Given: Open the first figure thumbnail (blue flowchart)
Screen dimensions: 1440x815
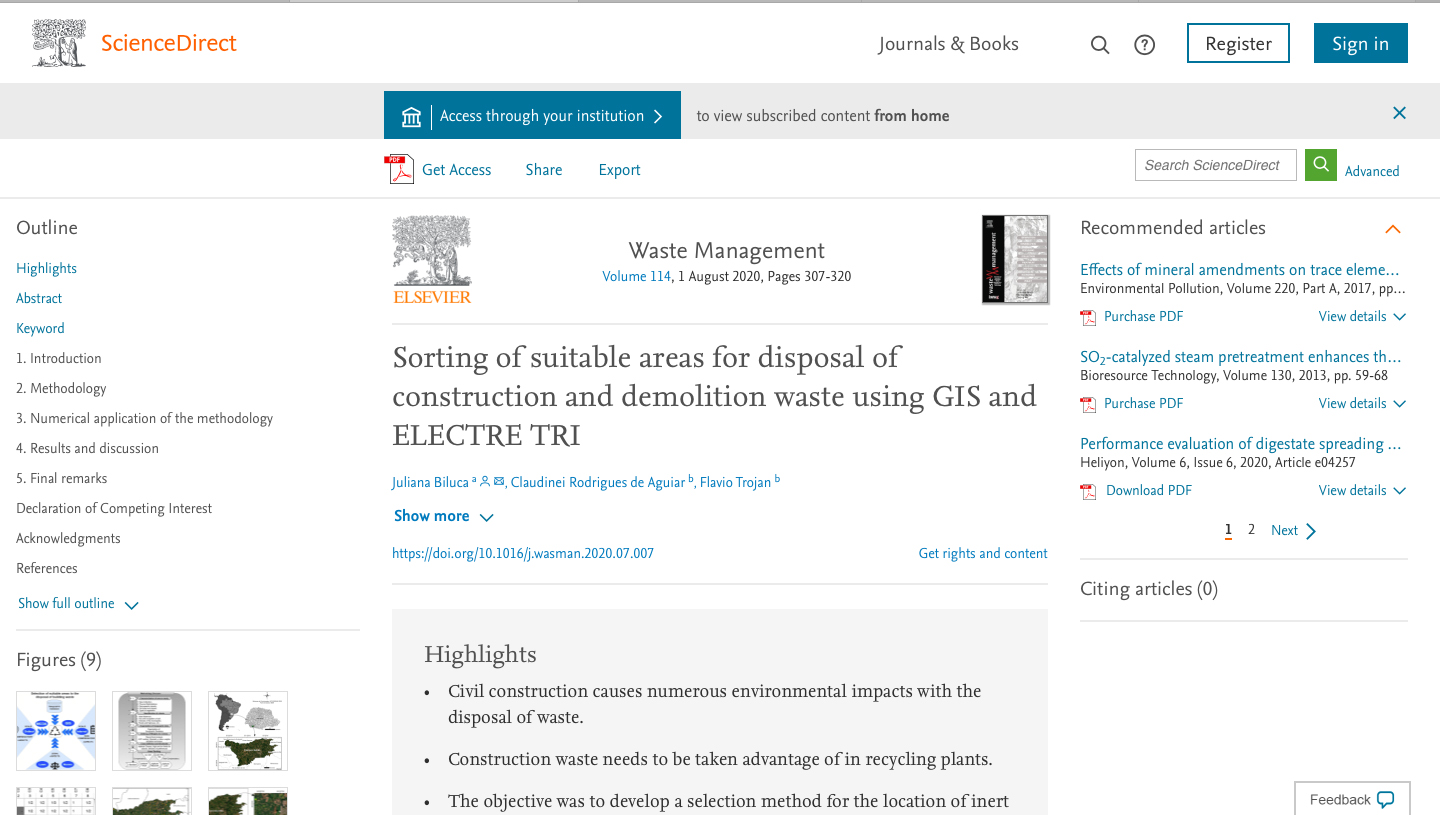Looking at the screenshot, I should click(56, 731).
